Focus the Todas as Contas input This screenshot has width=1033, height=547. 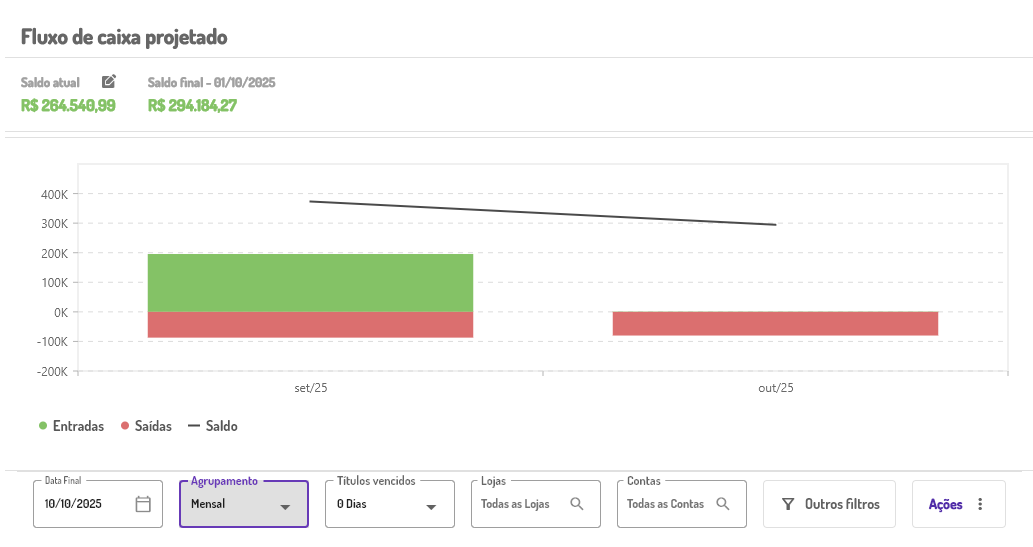coord(665,504)
